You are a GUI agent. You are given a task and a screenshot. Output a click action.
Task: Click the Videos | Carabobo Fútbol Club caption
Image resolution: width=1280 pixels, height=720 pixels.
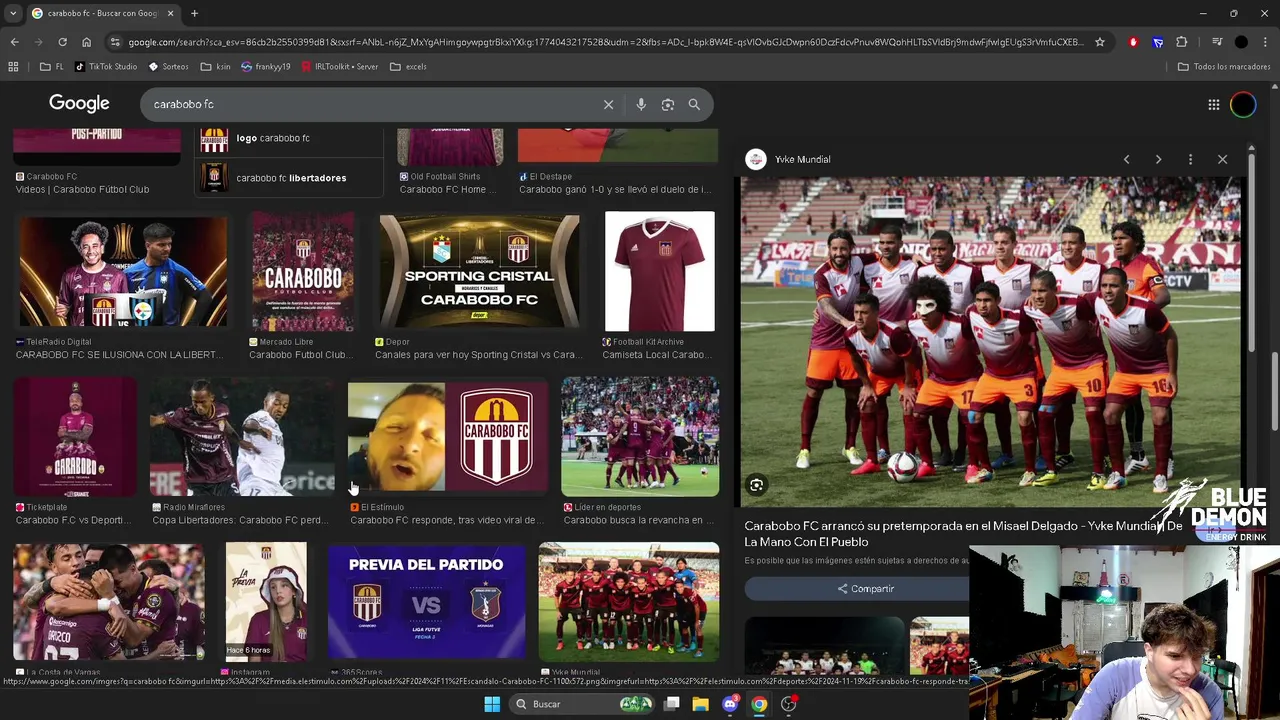82,189
